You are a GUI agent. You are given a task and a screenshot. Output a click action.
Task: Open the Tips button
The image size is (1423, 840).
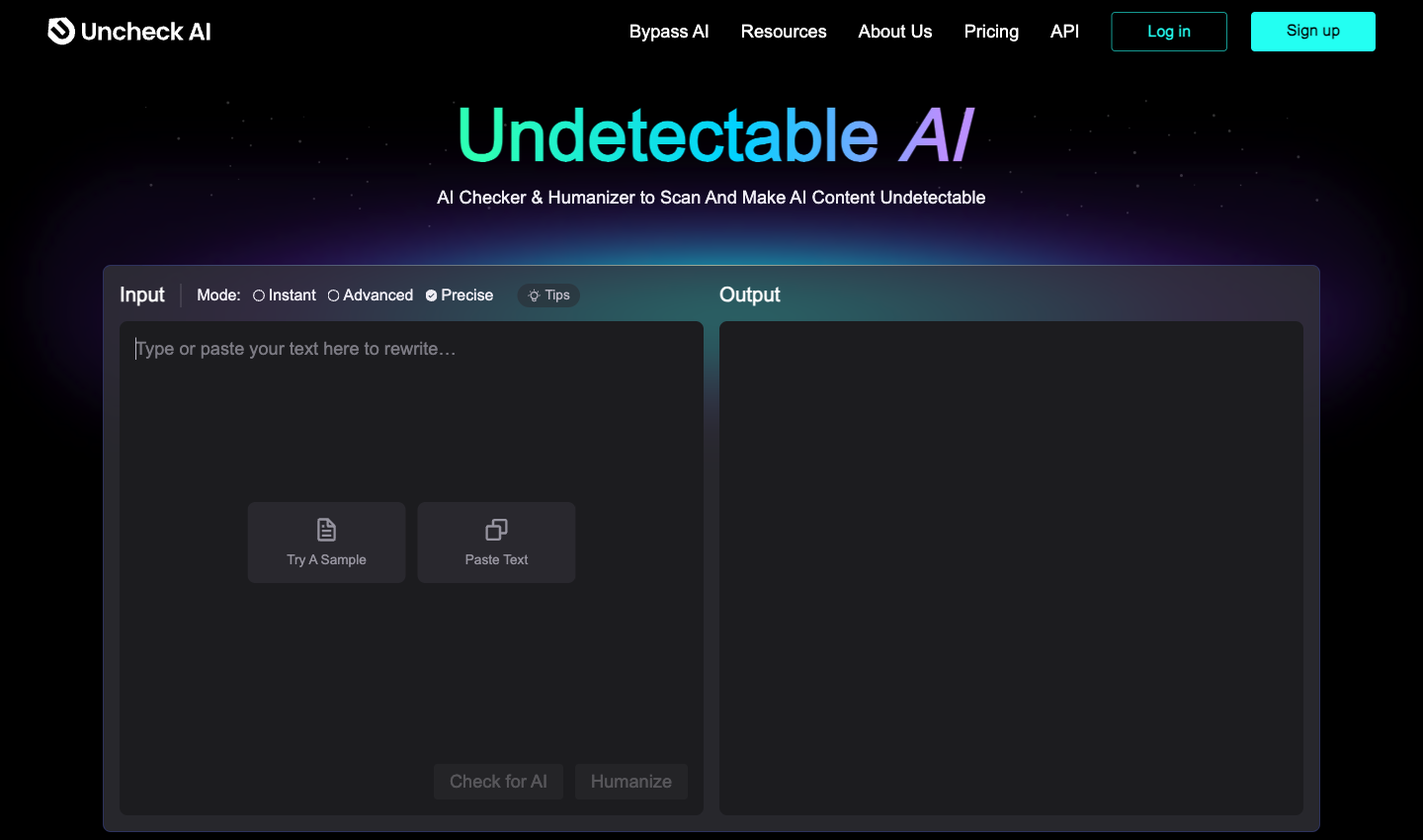pyautogui.click(x=548, y=295)
